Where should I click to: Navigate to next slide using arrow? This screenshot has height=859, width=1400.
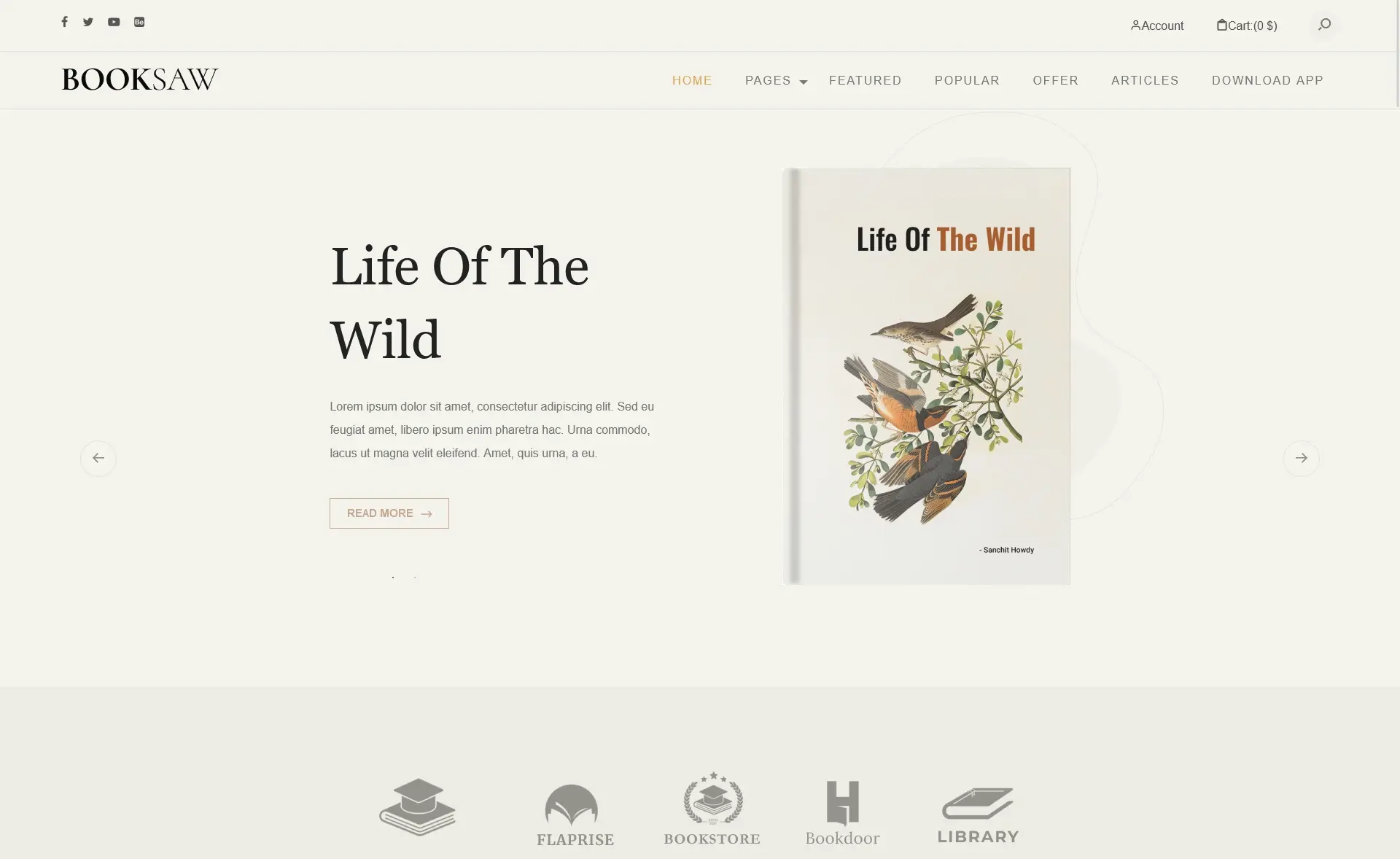coord(1300,458)
